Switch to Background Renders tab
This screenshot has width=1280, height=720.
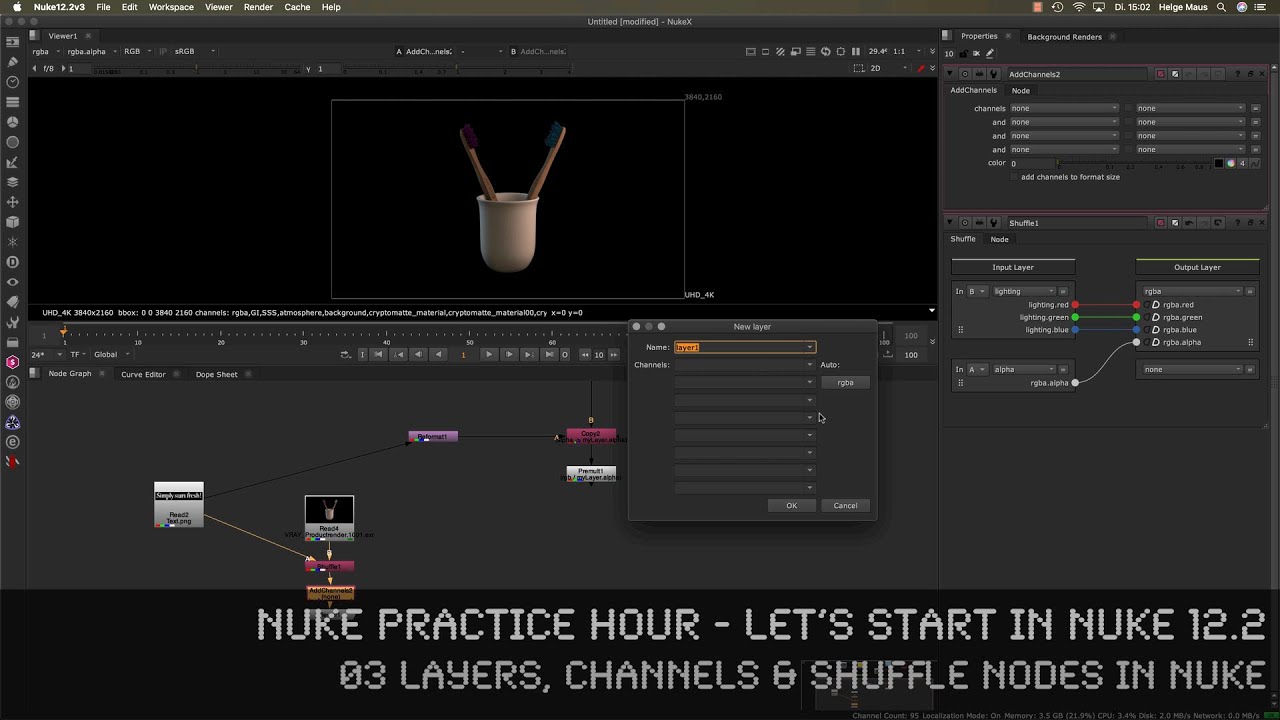pos(1064,36)
